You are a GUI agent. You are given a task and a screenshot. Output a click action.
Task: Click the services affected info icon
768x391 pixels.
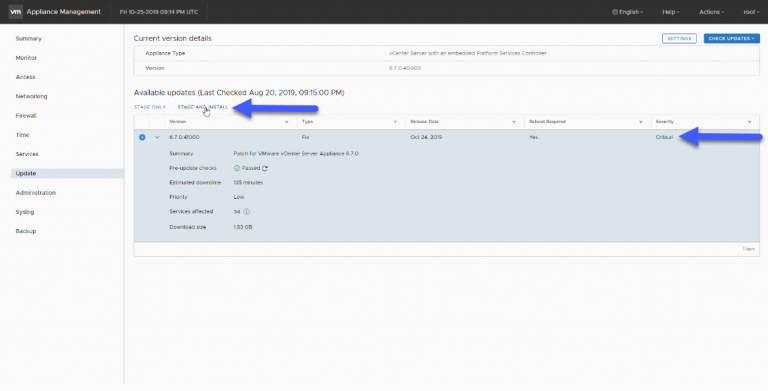pos(247,212)
